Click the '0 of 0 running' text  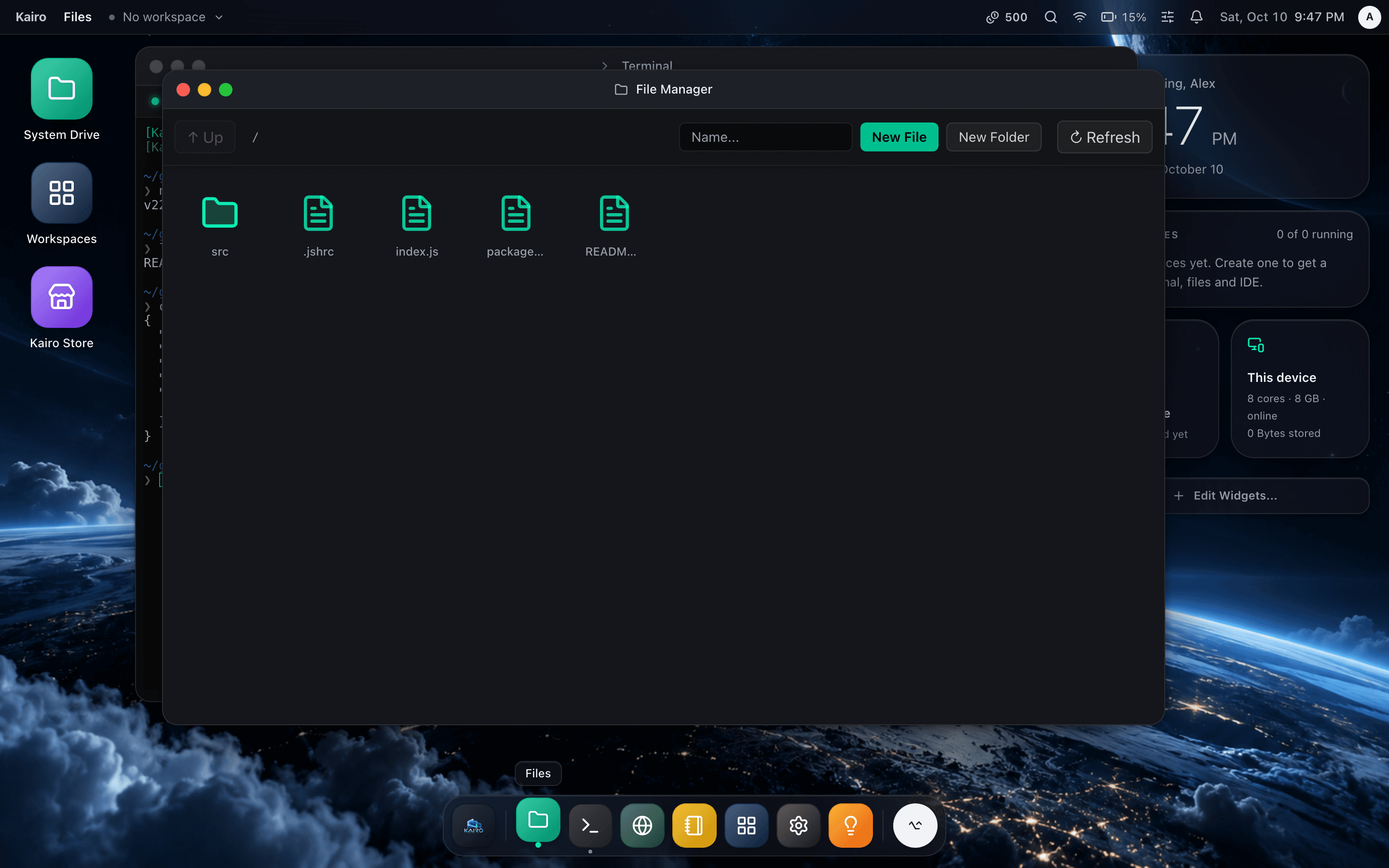1314,234
